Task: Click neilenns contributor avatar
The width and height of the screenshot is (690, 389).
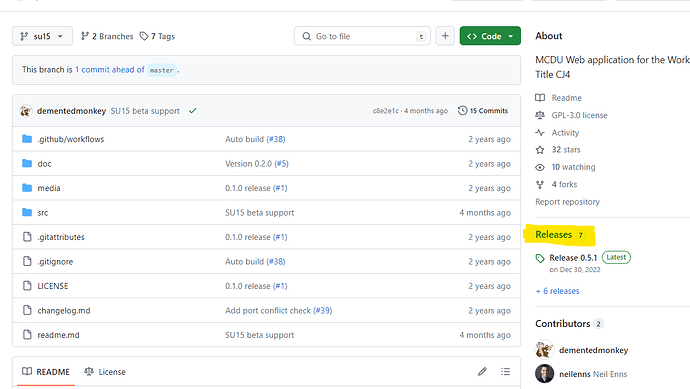Action: pos(544,374)
